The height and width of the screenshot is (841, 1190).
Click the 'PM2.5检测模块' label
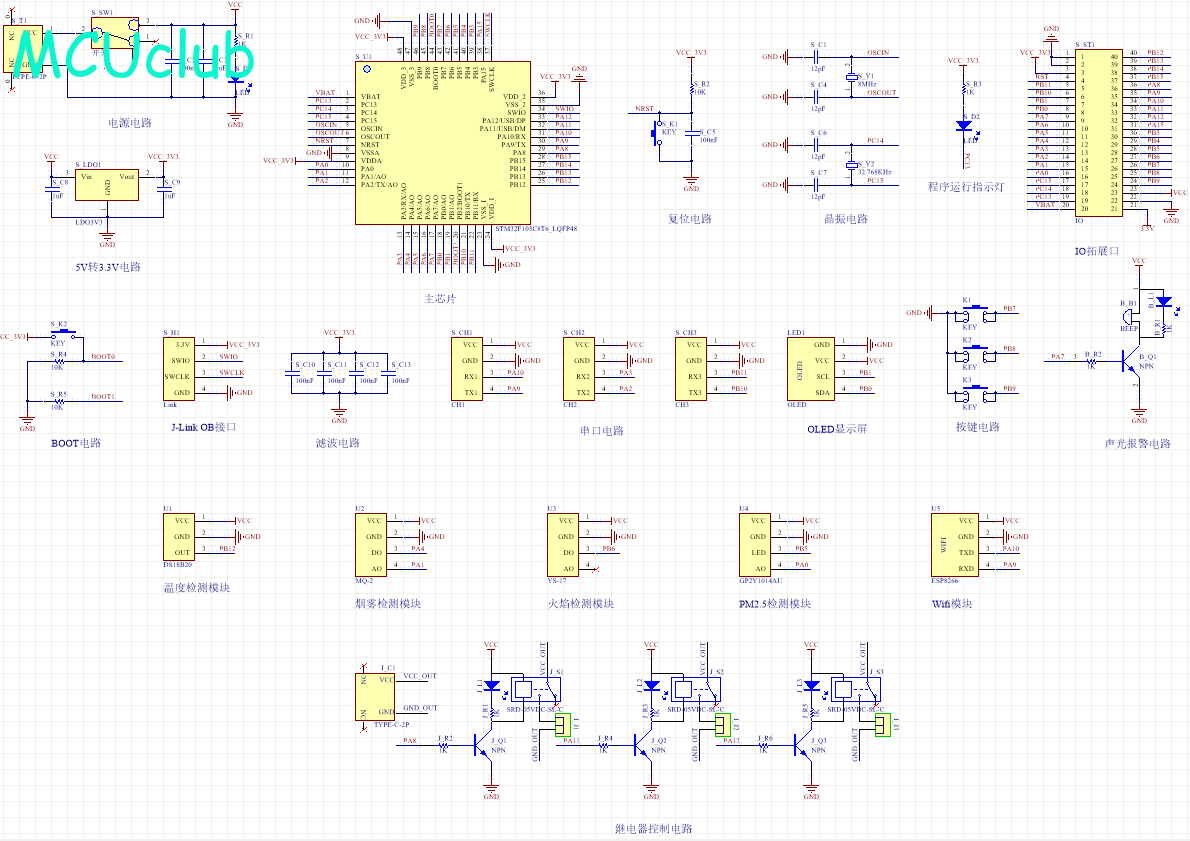click(x=775, y=604)
